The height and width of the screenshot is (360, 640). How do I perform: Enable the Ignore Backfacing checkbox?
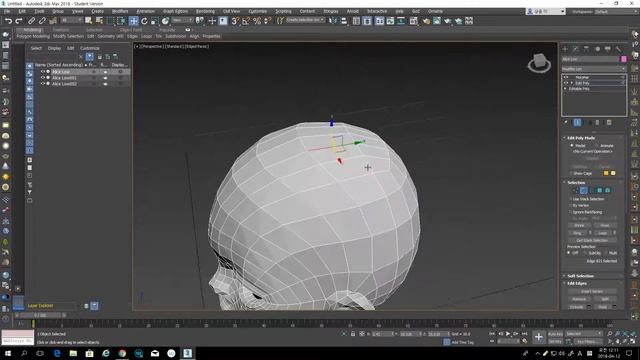tap(570, 212)
